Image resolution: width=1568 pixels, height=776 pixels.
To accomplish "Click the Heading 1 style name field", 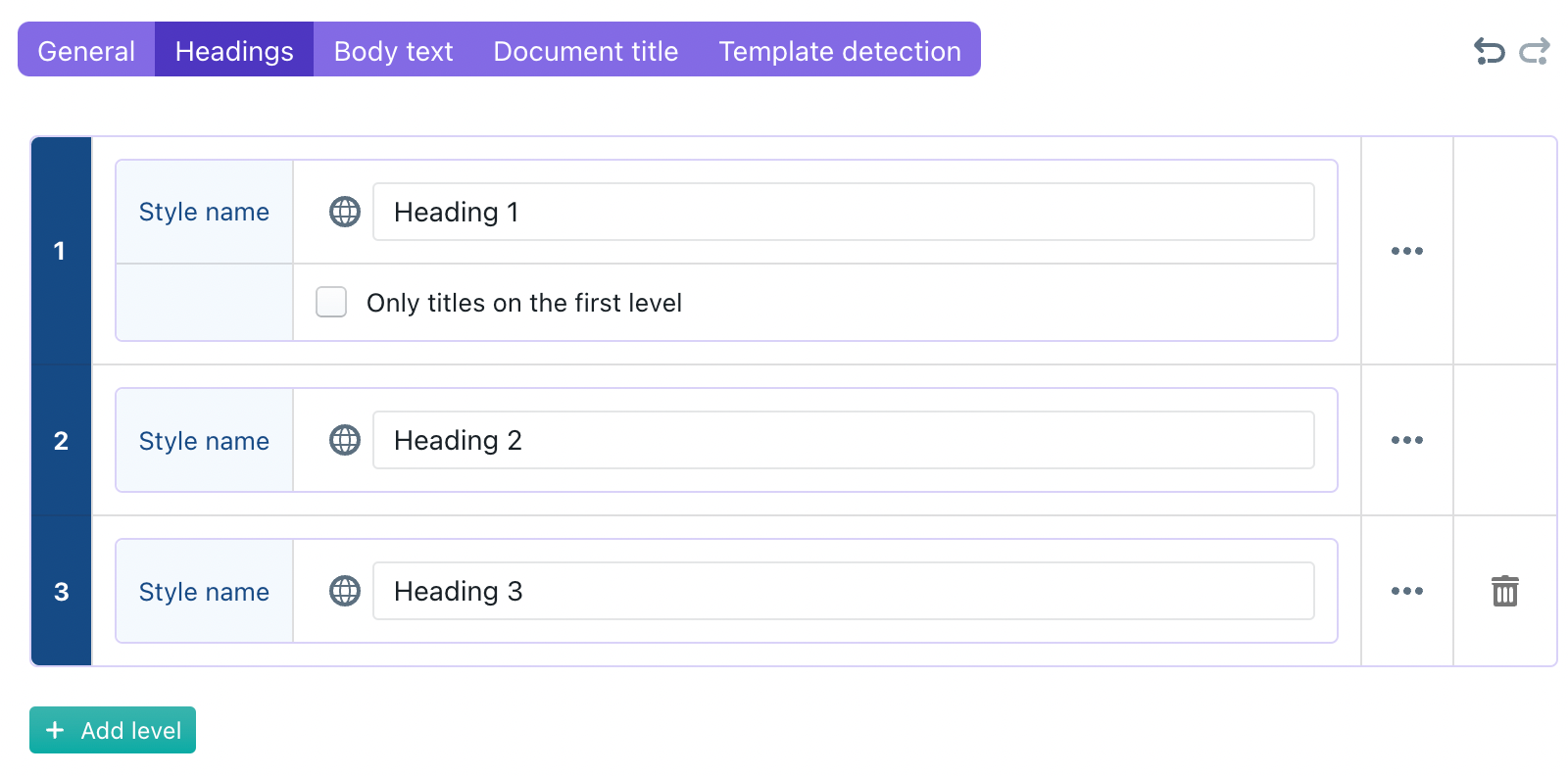I will [x=843, y=212].
